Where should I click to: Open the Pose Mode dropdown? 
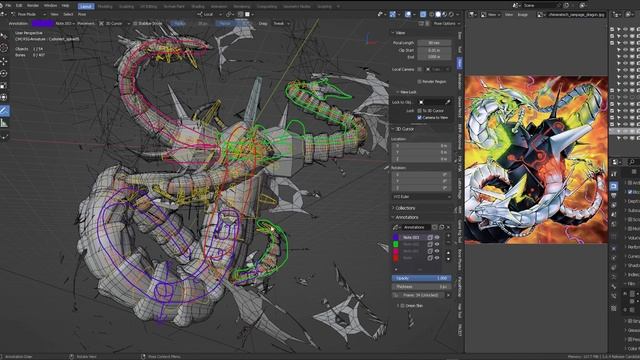(x=29, y=14)
